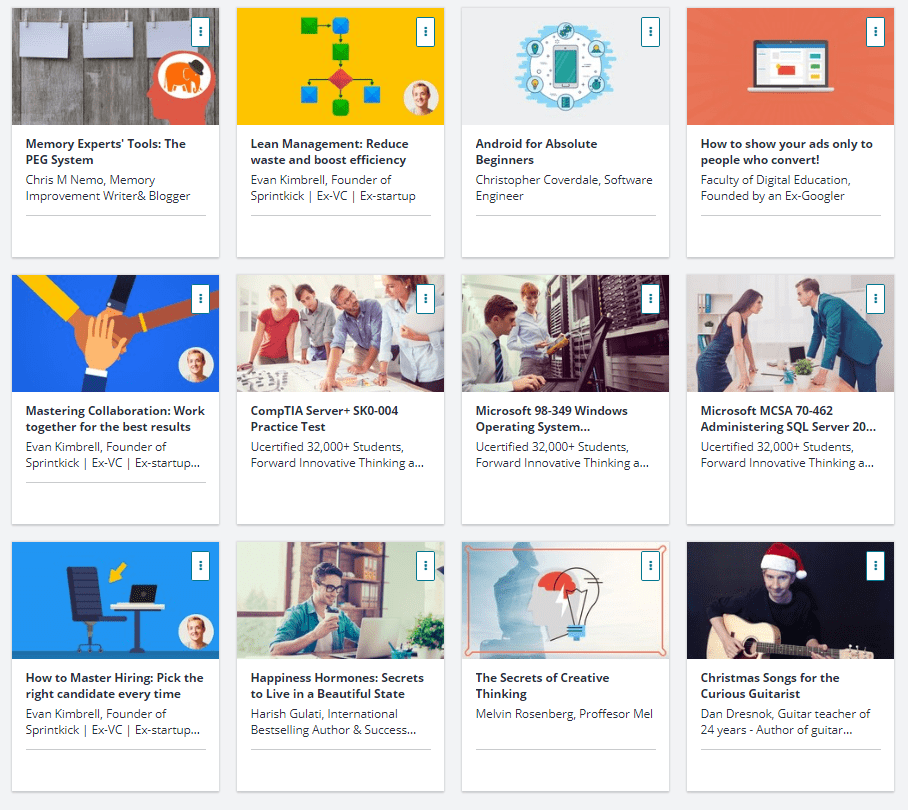
Task: Expand options for Microsoft MCSA 70-462 course
Action: coord(875,298)
